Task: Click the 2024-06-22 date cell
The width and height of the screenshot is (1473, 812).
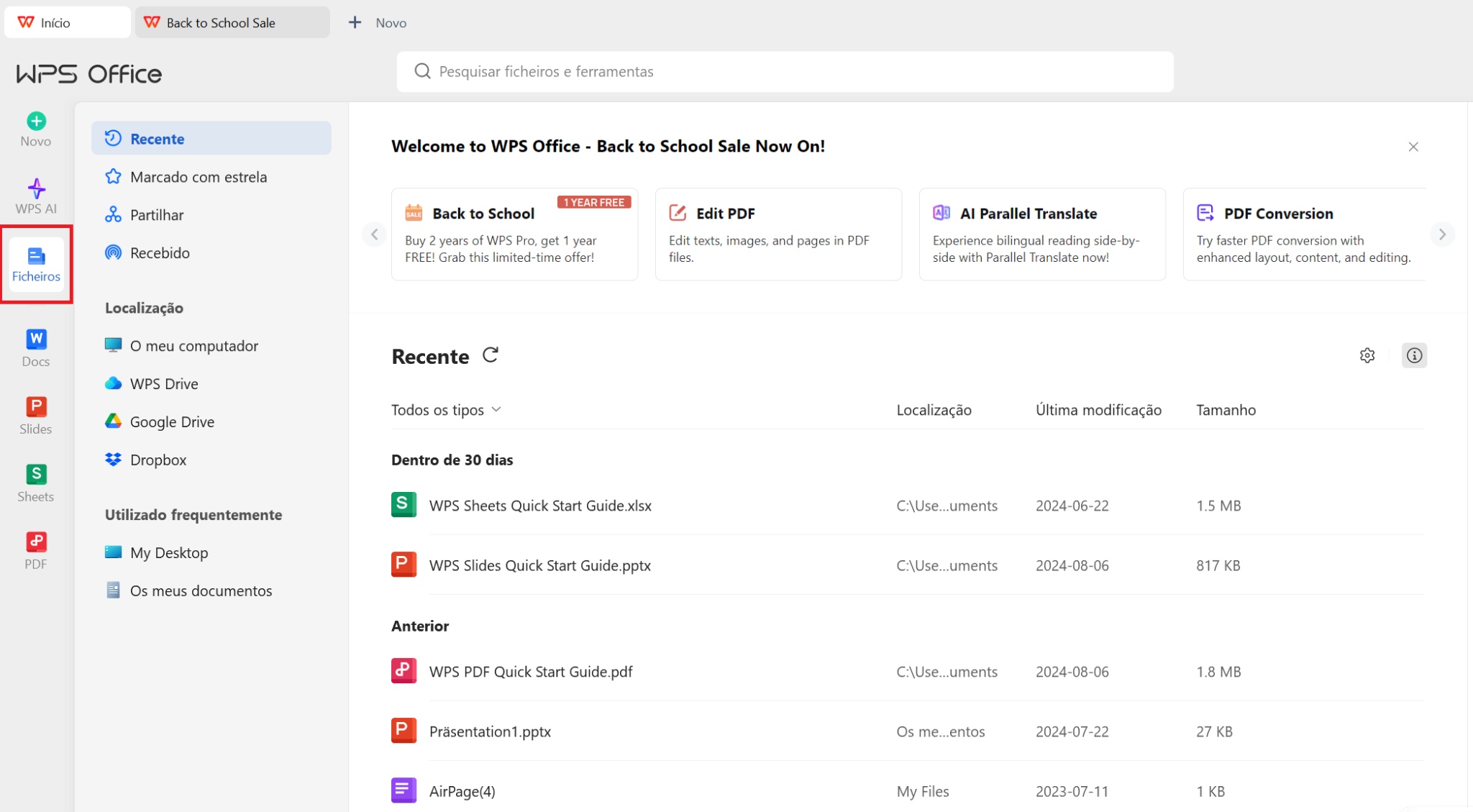Action: click(1072, 506)
